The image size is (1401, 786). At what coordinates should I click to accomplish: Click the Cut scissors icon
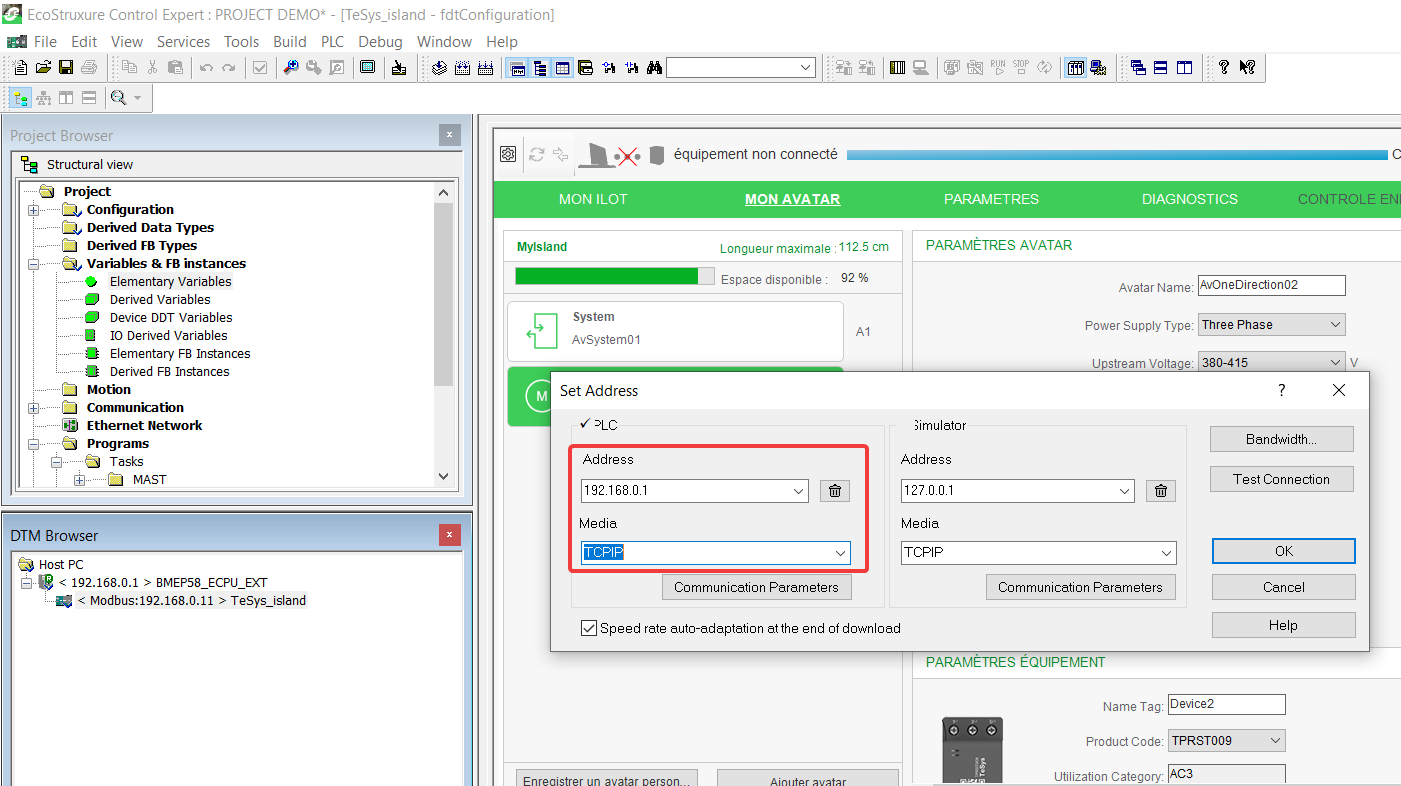click(x=153, y=68)
